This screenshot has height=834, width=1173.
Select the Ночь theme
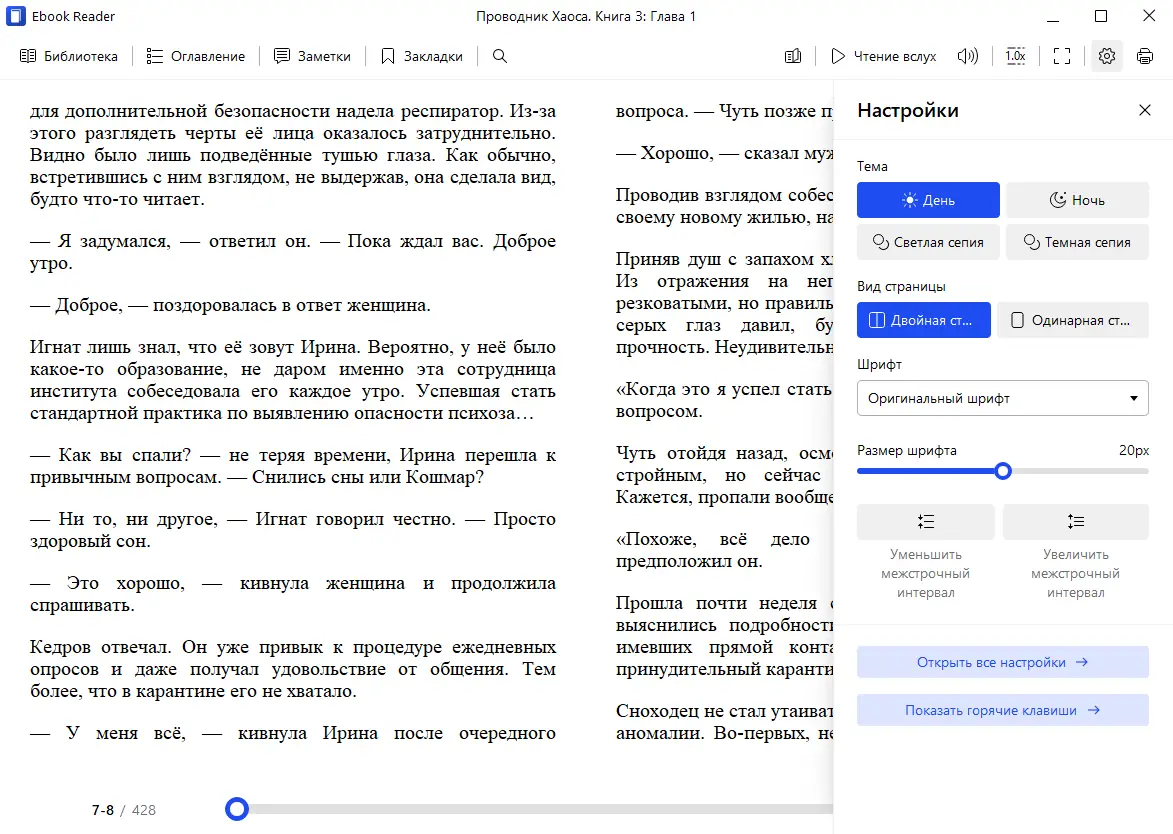(x=1077, y=200)
